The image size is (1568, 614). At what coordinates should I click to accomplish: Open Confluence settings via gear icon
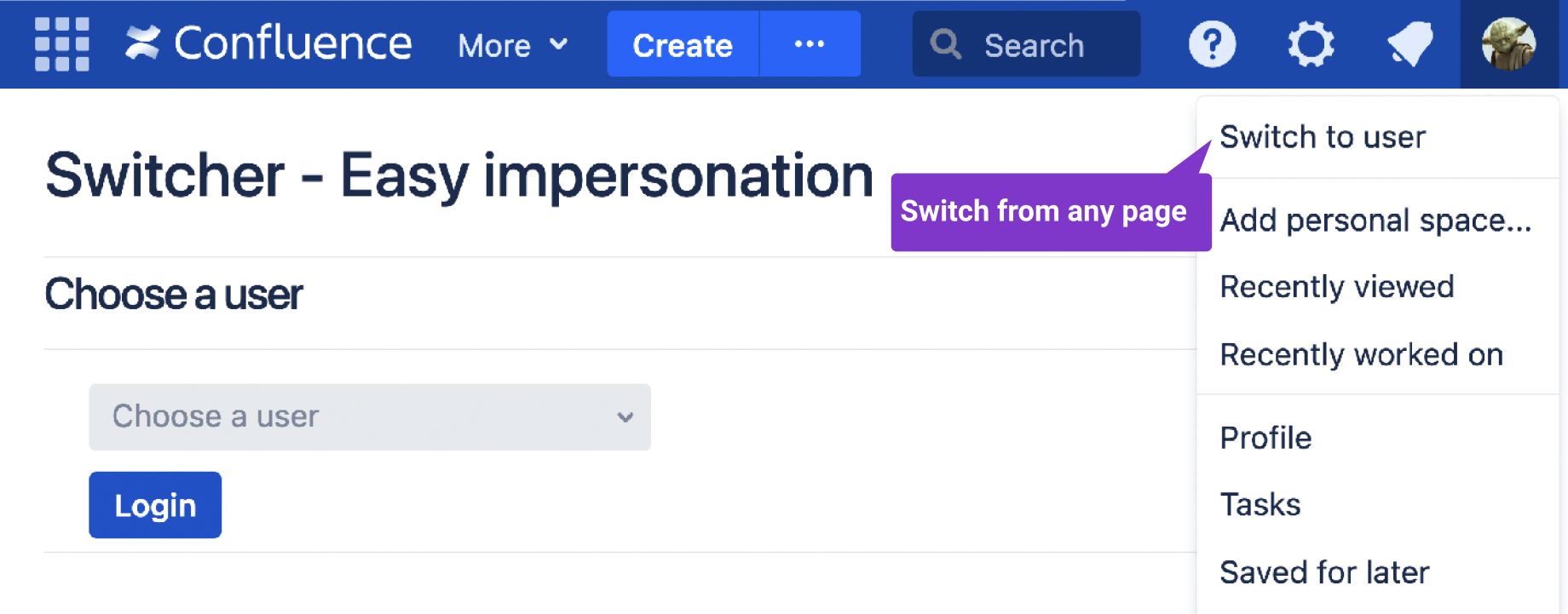[x=1310, y=44]
